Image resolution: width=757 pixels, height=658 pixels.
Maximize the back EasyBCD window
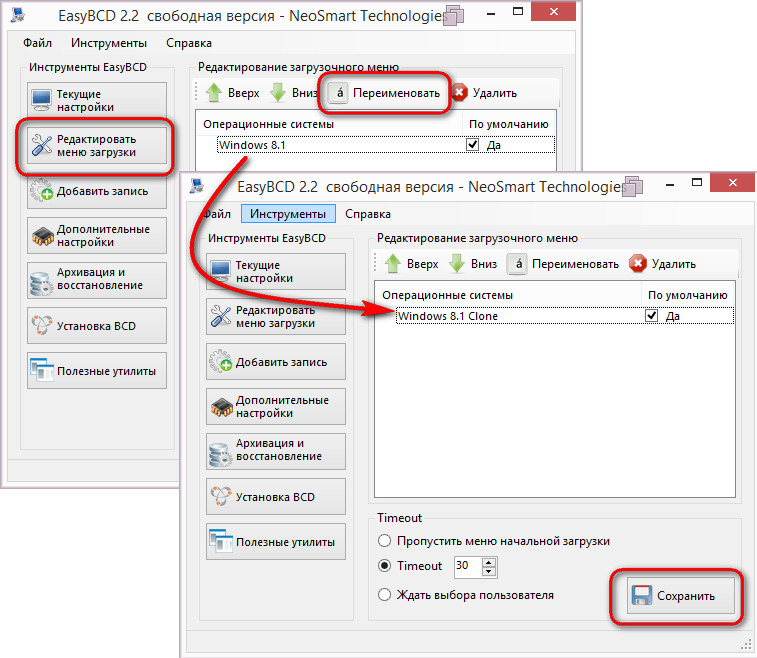[518, 12]
